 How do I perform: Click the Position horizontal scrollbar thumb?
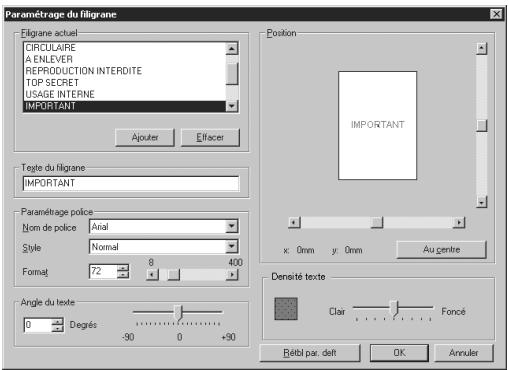(x=377, y=222)
